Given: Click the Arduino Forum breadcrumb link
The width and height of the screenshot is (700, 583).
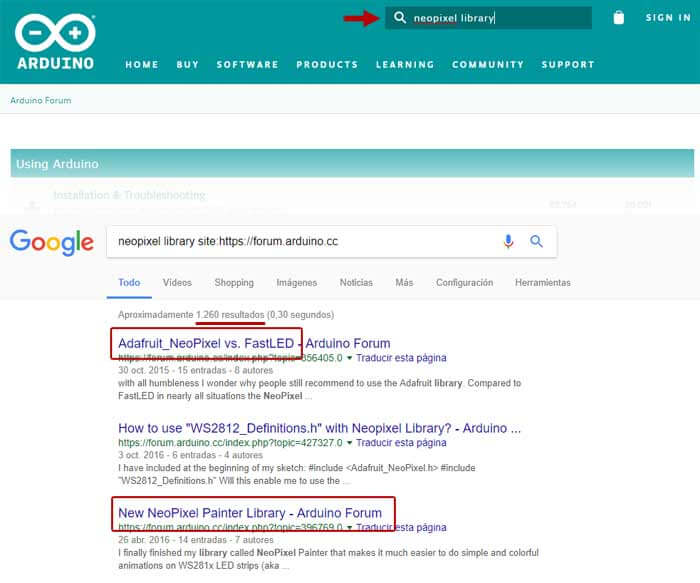Looking at the screenshot, I should (x=40, y=101).
